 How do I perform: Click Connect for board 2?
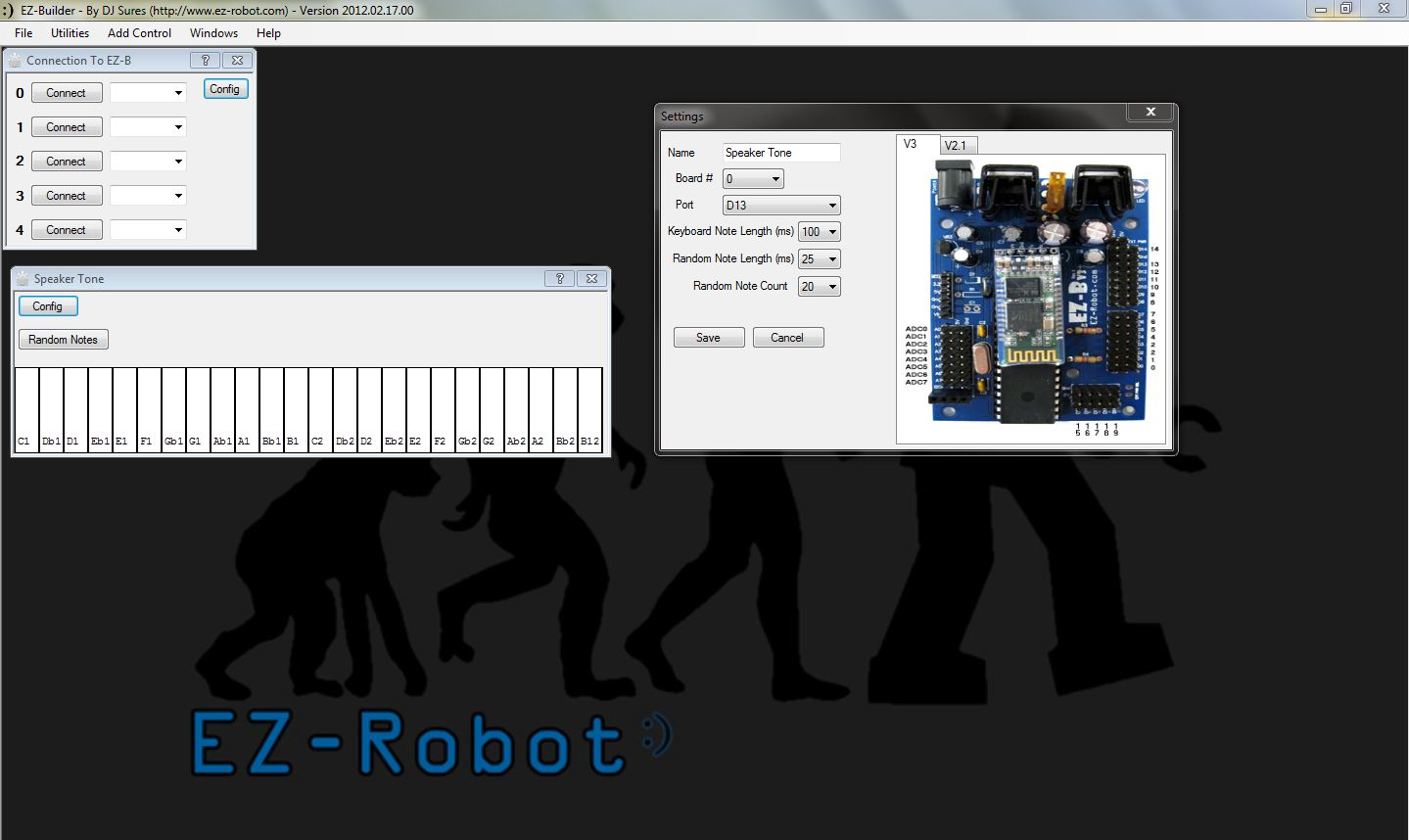[x=67, y=162]
